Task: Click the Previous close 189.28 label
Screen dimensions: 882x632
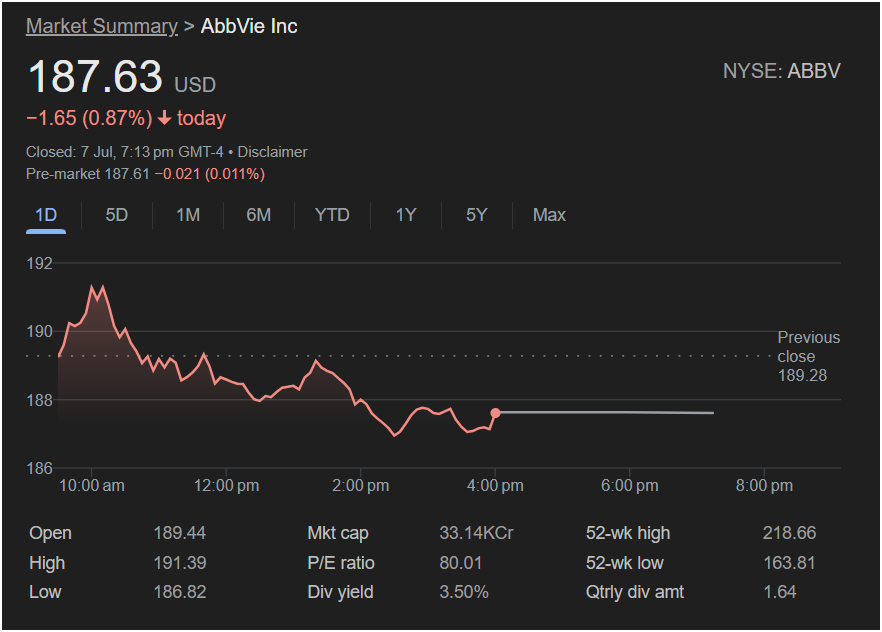Action: pos(808,356)
